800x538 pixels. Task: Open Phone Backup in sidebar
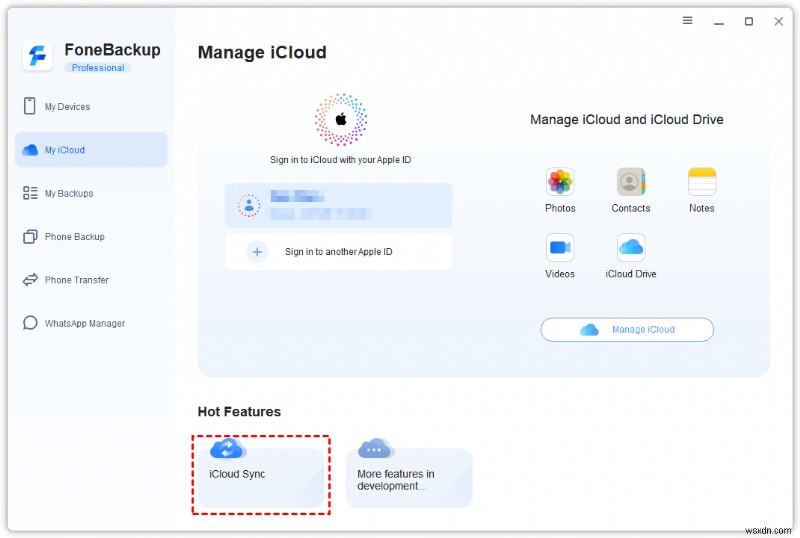coord(91,236)
